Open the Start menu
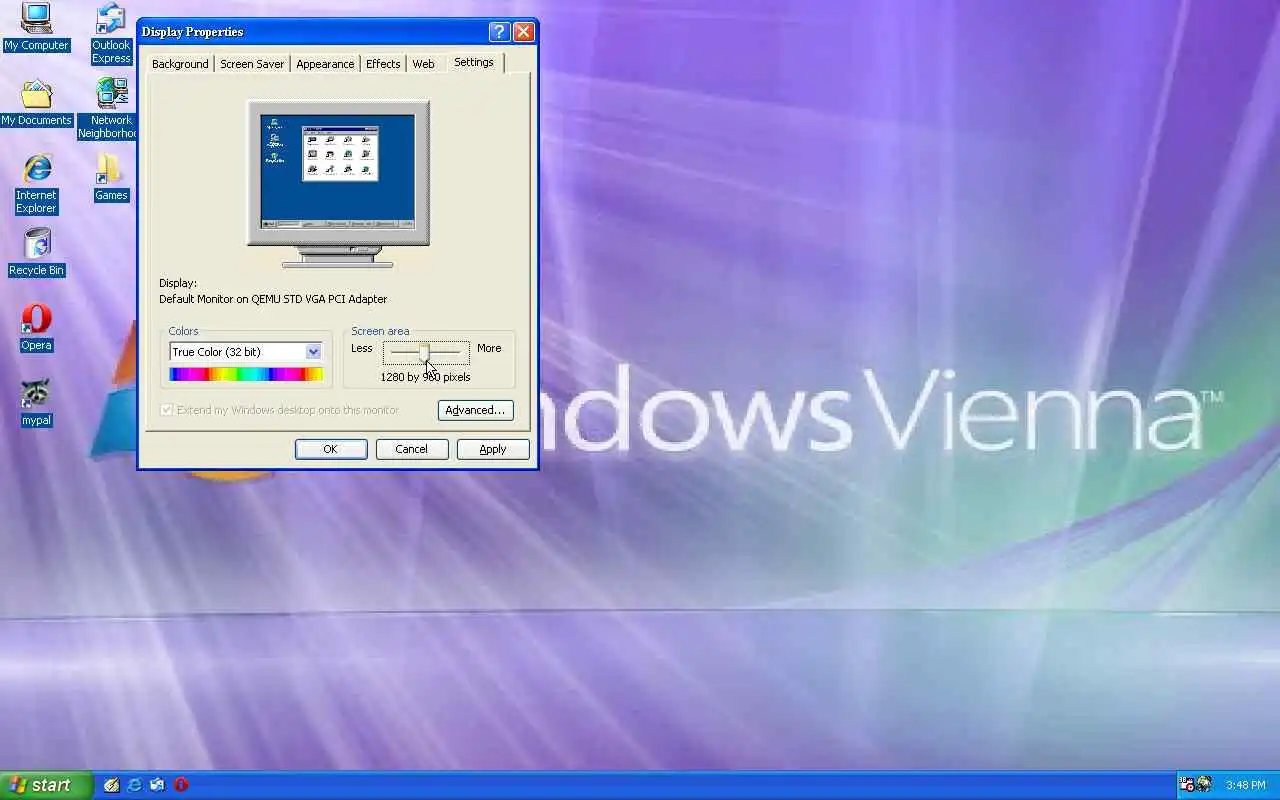This screenshot has width=1280, height=800. [47, 785]
